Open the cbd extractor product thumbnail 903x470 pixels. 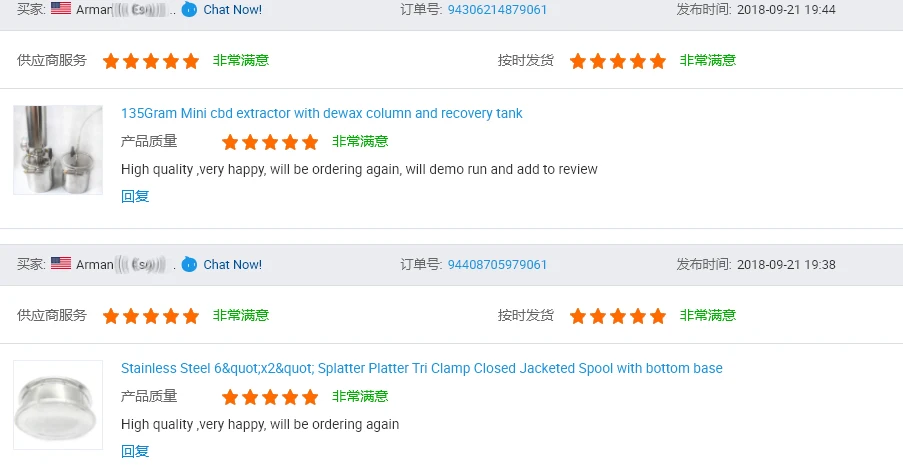(x=58, y=149)
